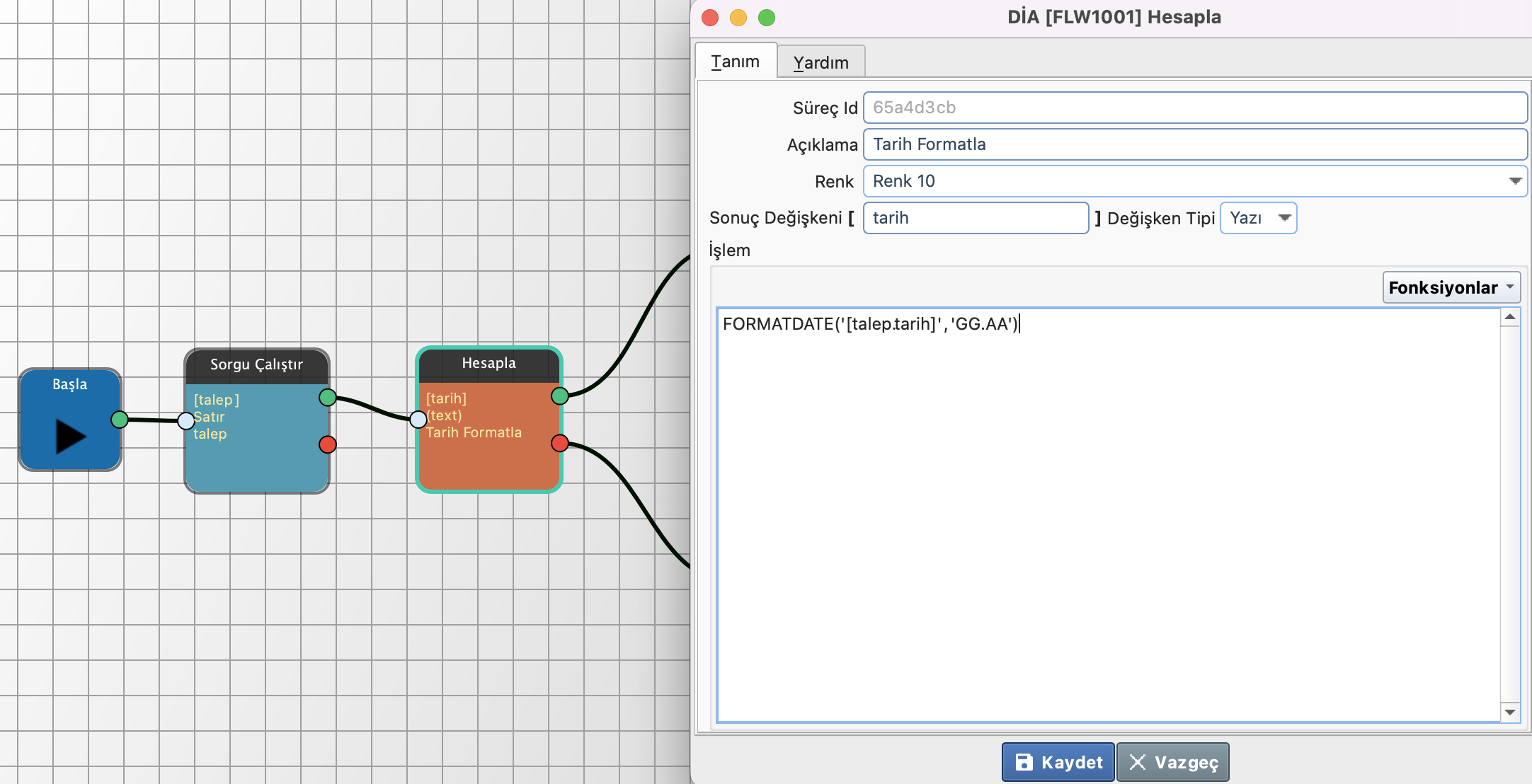Click Hesapla node's green output port
The image size is (1532, 784).
559,396
